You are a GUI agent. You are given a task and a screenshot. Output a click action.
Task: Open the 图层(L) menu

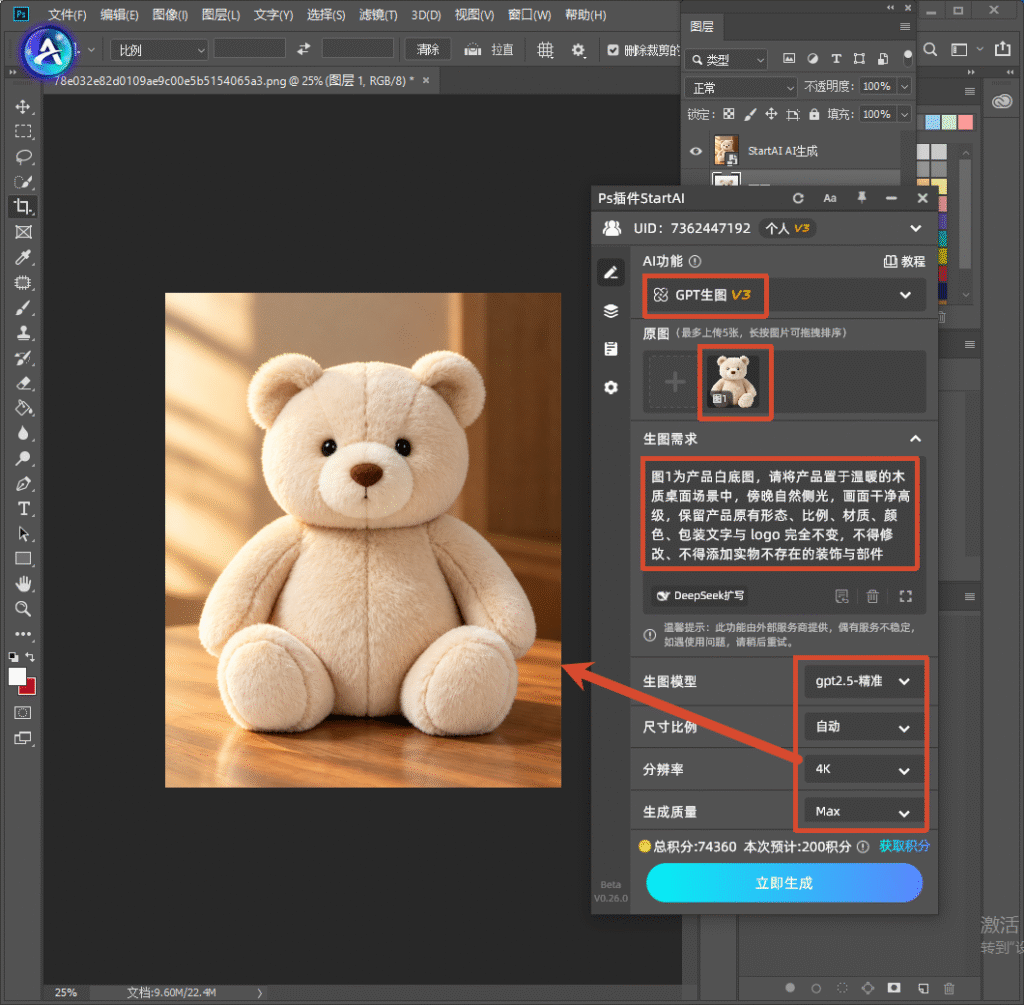[x=221, y=14]
